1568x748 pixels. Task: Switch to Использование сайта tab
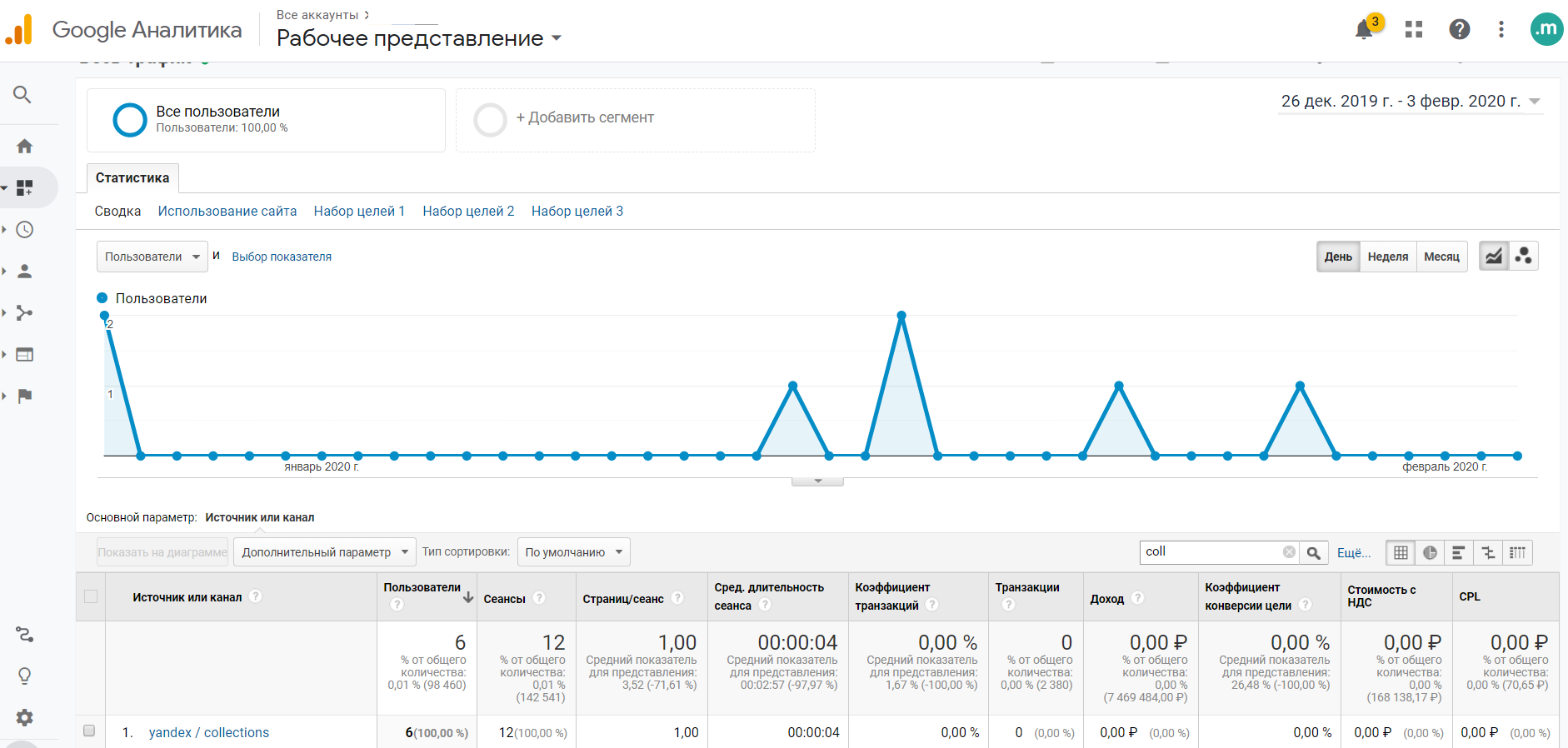pos(227,212)
